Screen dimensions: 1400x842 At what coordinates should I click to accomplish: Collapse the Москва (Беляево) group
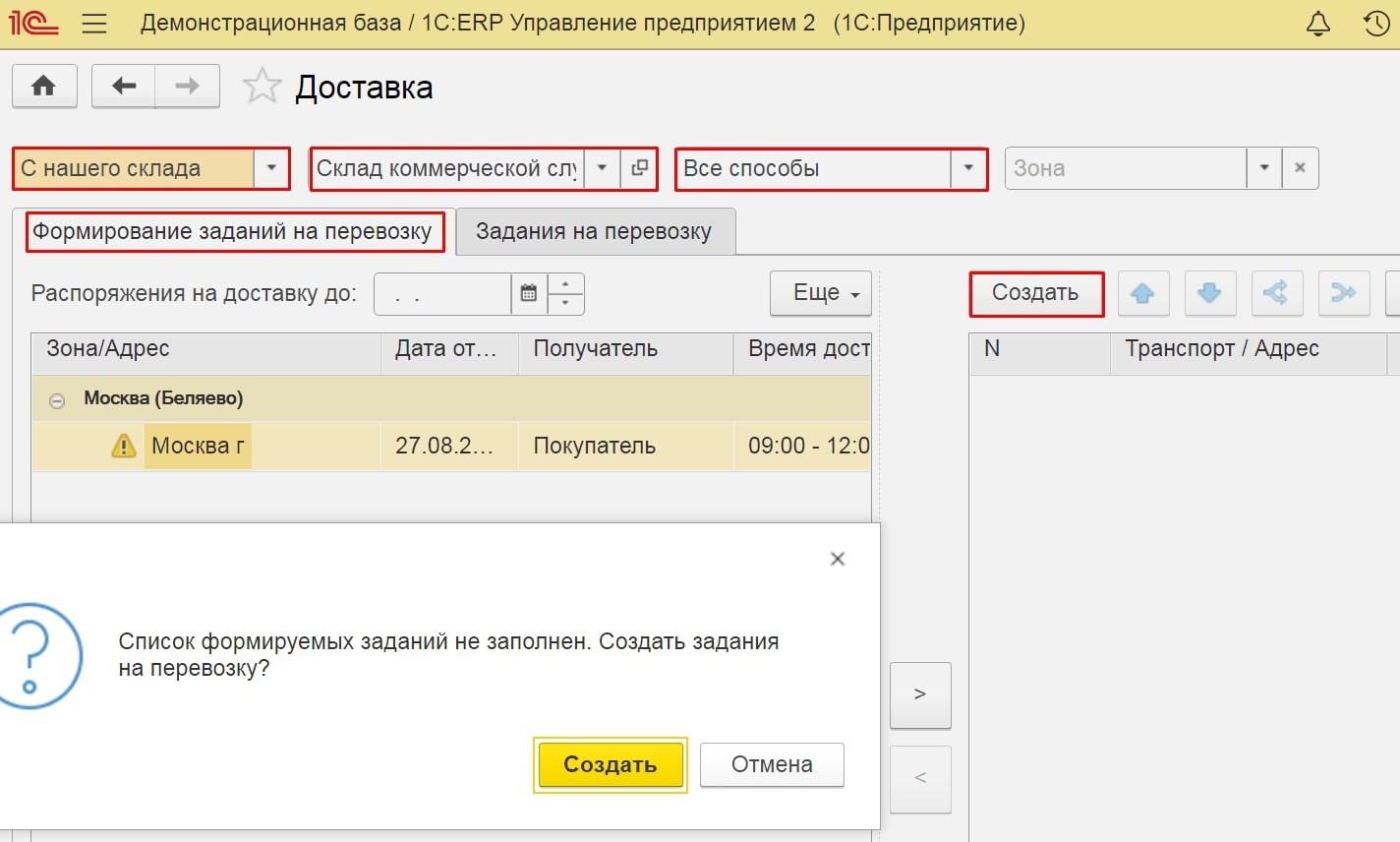pyautogui.click(x=56, y=398)
